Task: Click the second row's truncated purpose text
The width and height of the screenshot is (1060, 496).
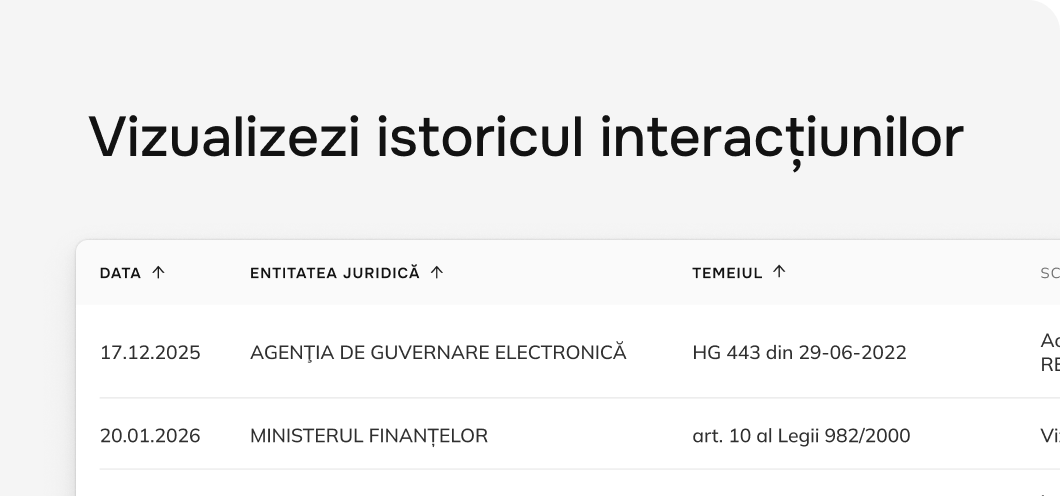Action: (1050, 436)
